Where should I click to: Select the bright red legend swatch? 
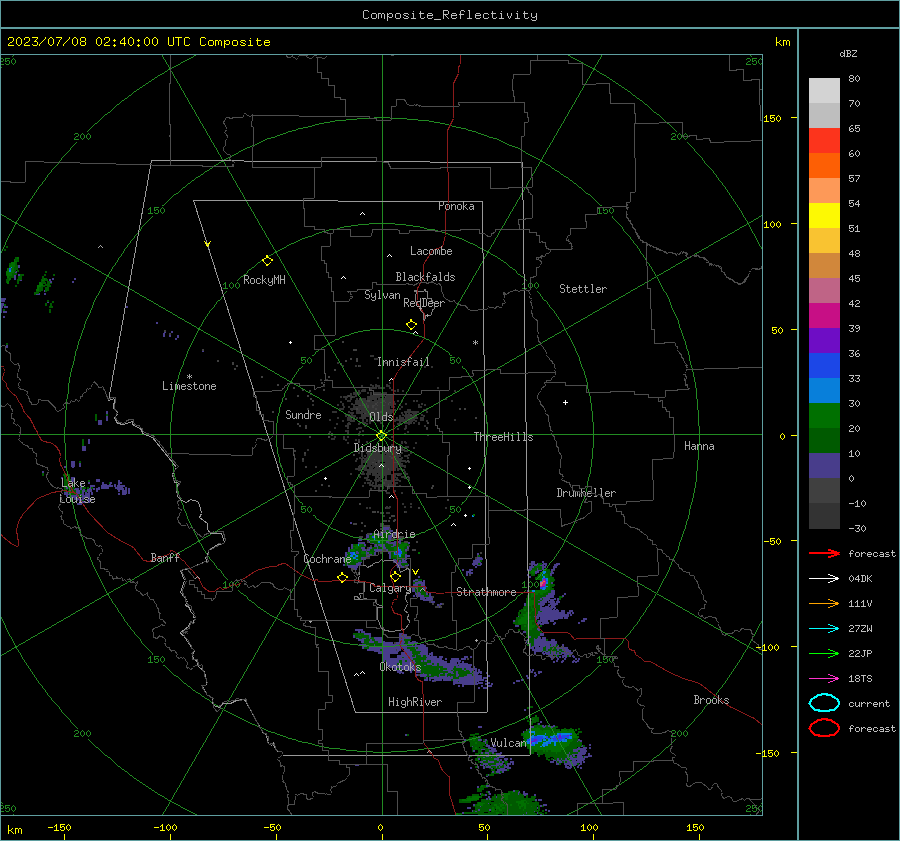824,141
